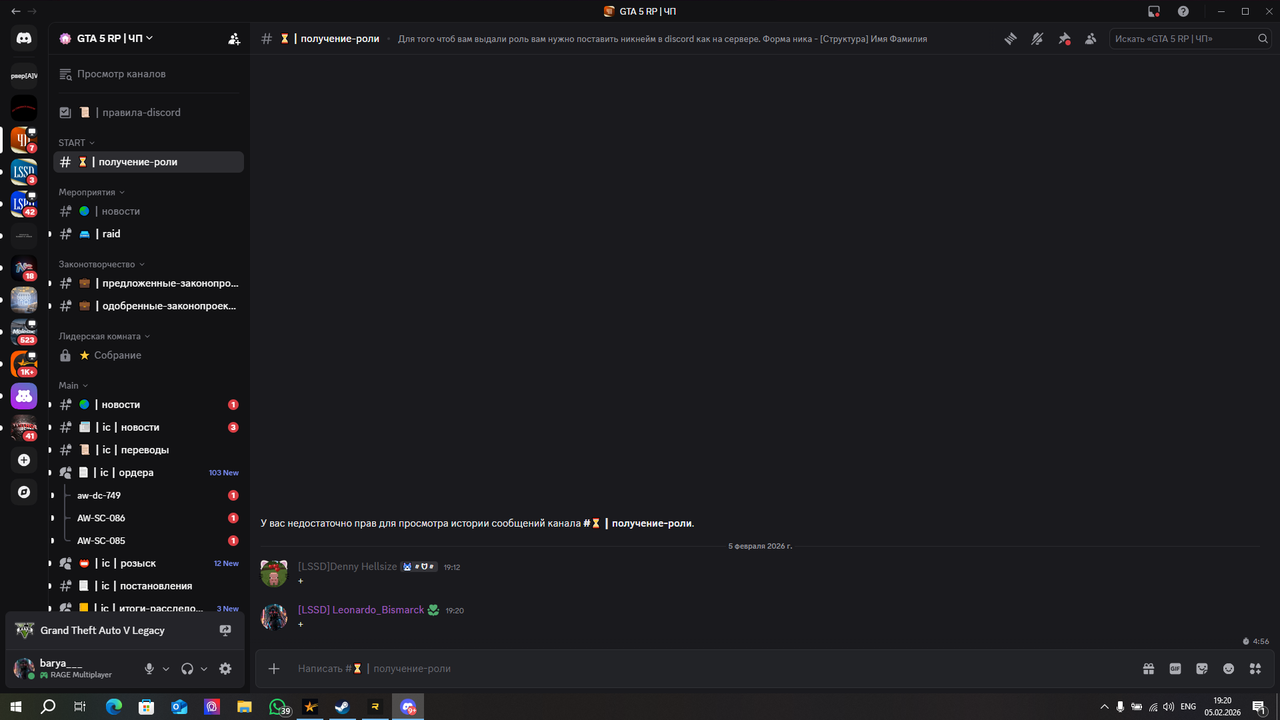Open the одобренные-законопроек… channel

click(148, 306)
